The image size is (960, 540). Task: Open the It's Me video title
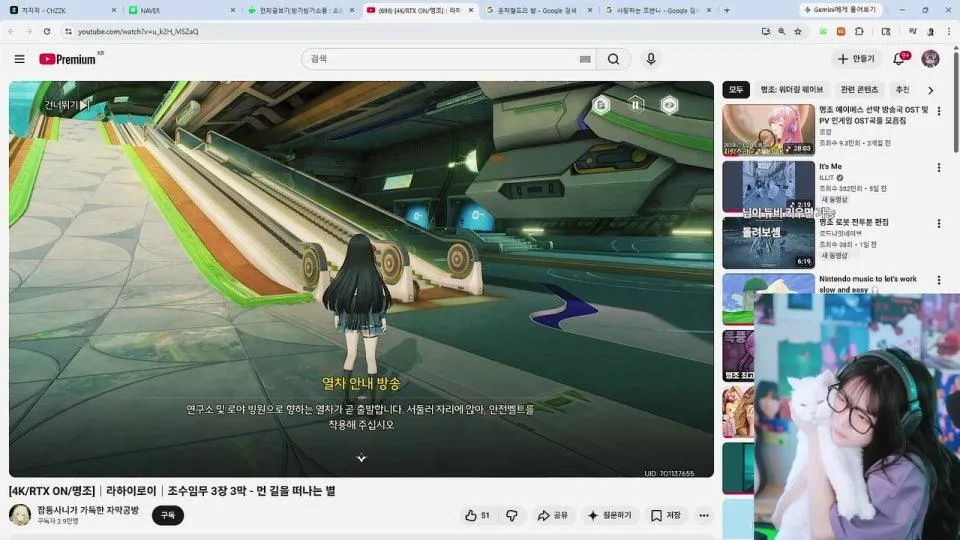pos(830,167)
